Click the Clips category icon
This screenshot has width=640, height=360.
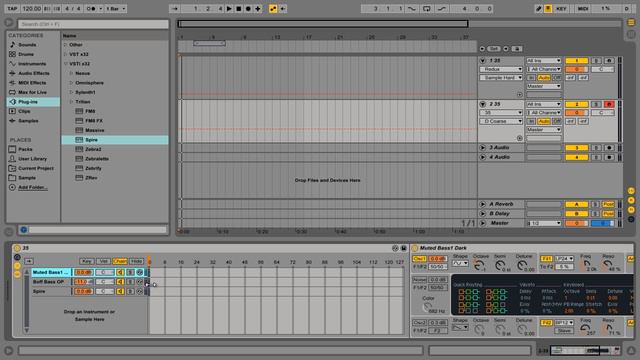(12, 111)
